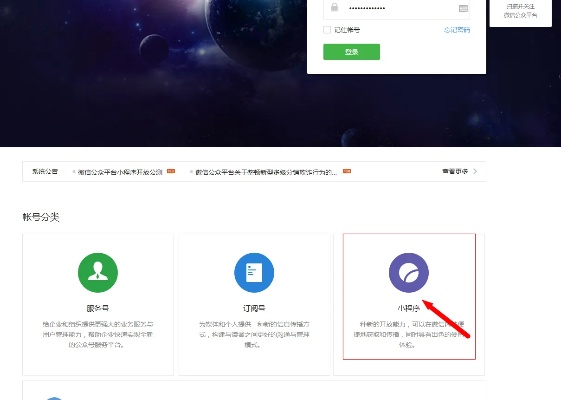Click the green 登录 login button
The image size is (561, 400).
[351, 52]
